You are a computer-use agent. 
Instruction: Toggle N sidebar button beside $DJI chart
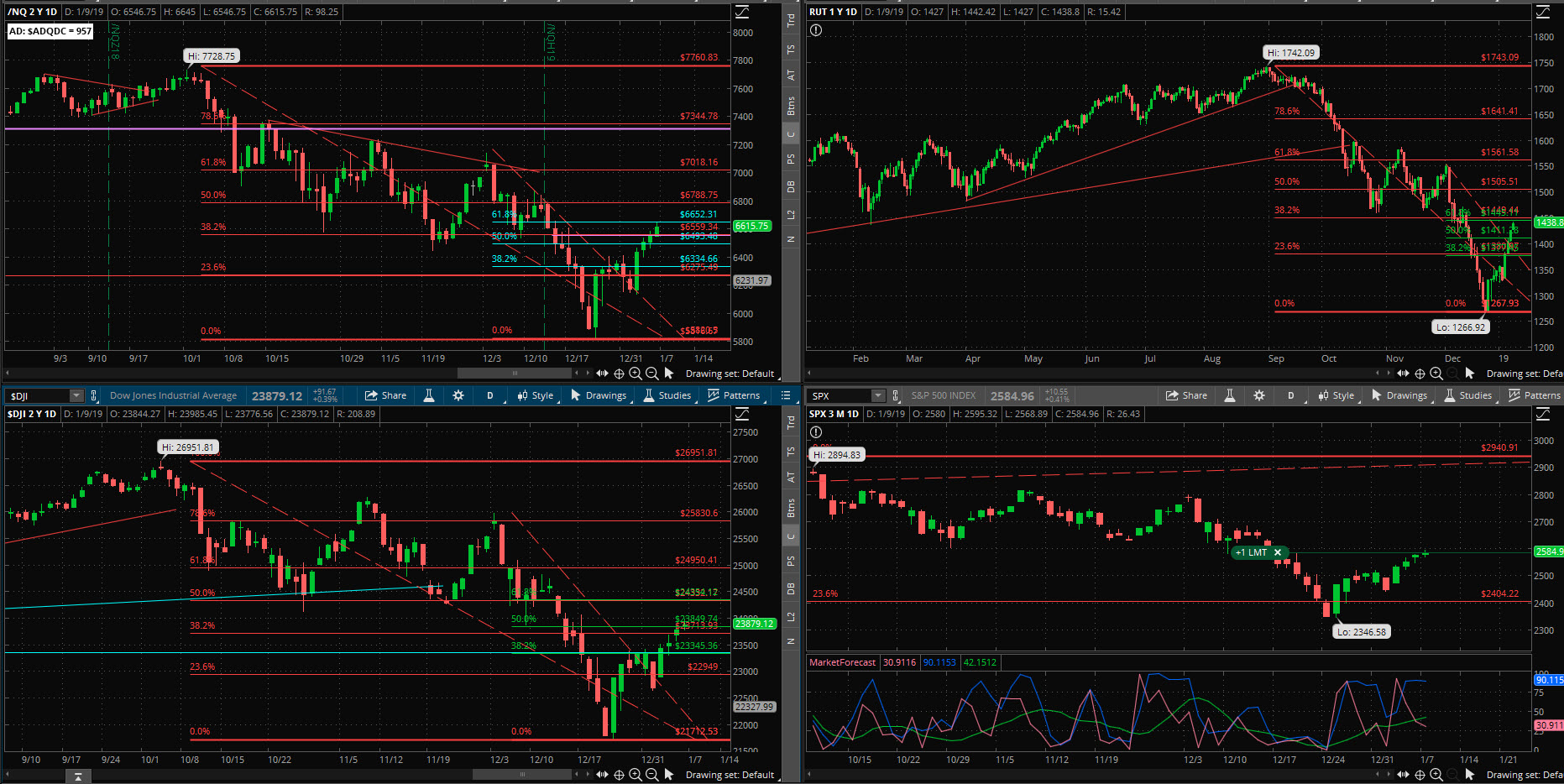(791, 641)
